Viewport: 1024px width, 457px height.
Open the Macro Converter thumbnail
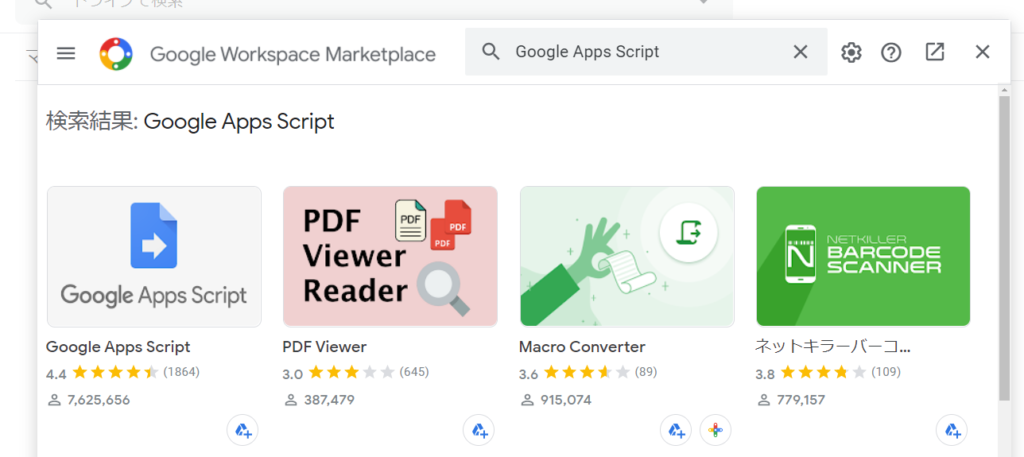(627, 256)
